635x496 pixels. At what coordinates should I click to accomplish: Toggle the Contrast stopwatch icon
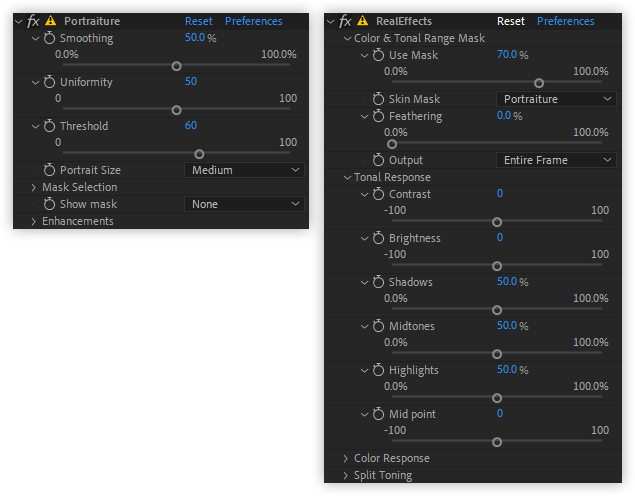tap(378, 194)
